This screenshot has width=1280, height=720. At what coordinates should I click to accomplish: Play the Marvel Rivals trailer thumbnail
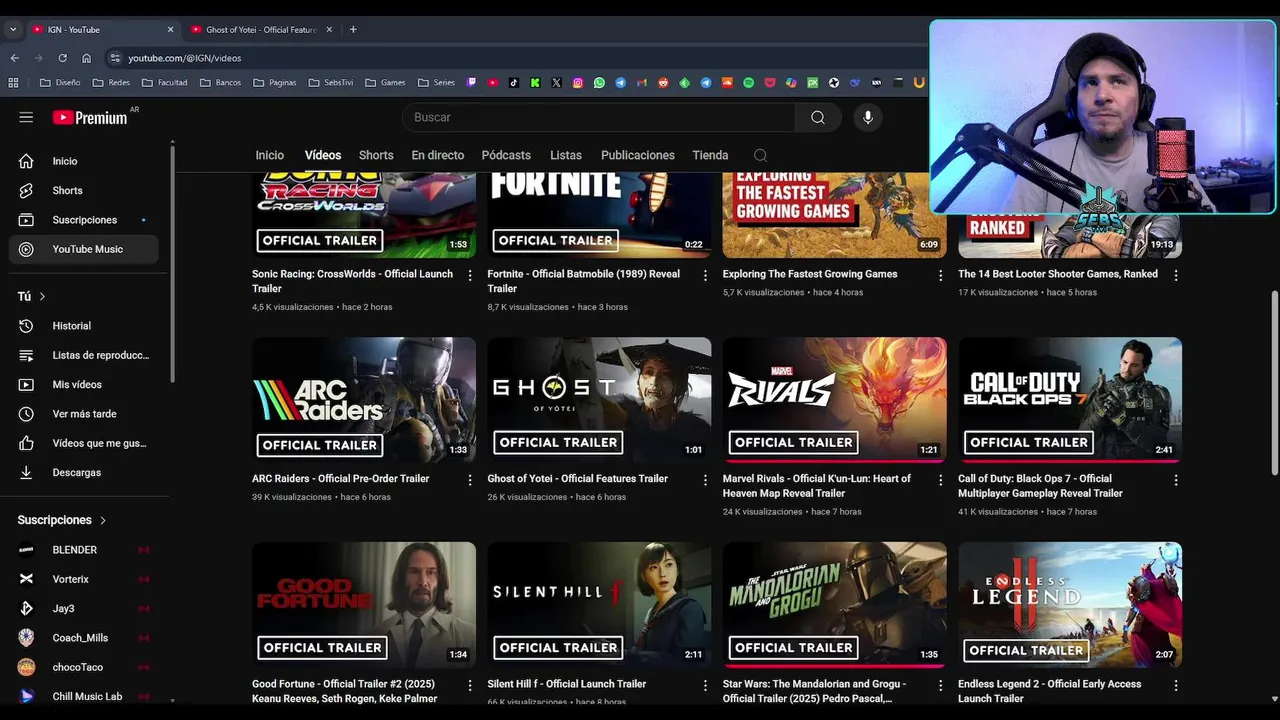835,399
